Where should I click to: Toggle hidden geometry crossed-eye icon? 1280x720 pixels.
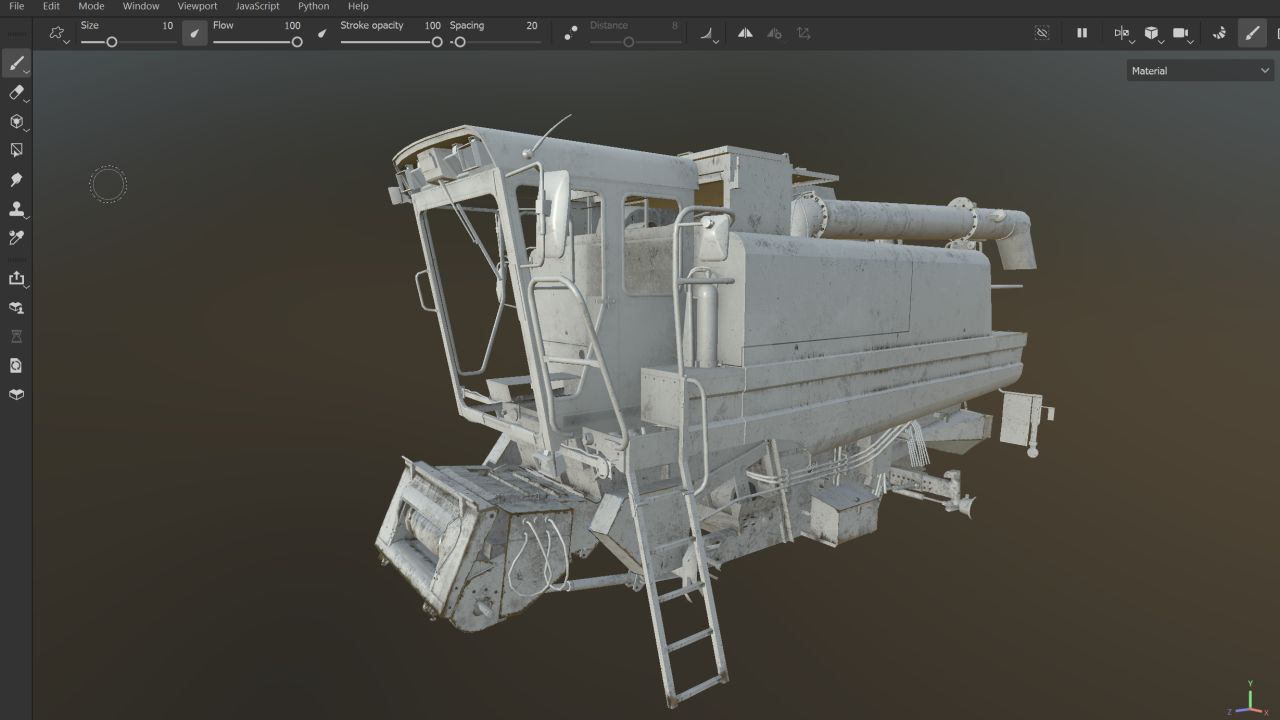pos(1042,33)
